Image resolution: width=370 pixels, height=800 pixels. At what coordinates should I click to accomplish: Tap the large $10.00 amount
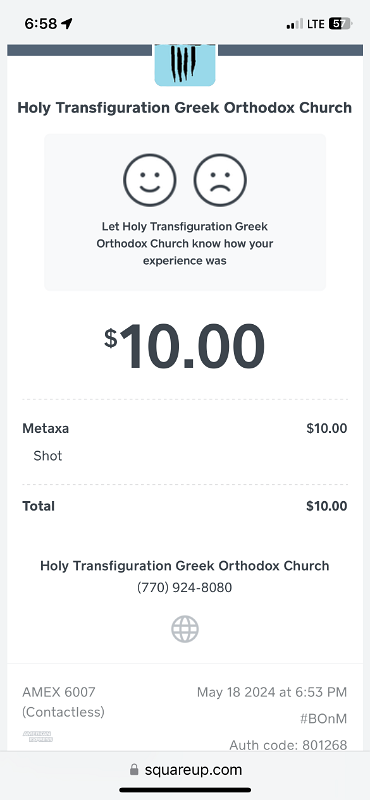pos(185,346)
